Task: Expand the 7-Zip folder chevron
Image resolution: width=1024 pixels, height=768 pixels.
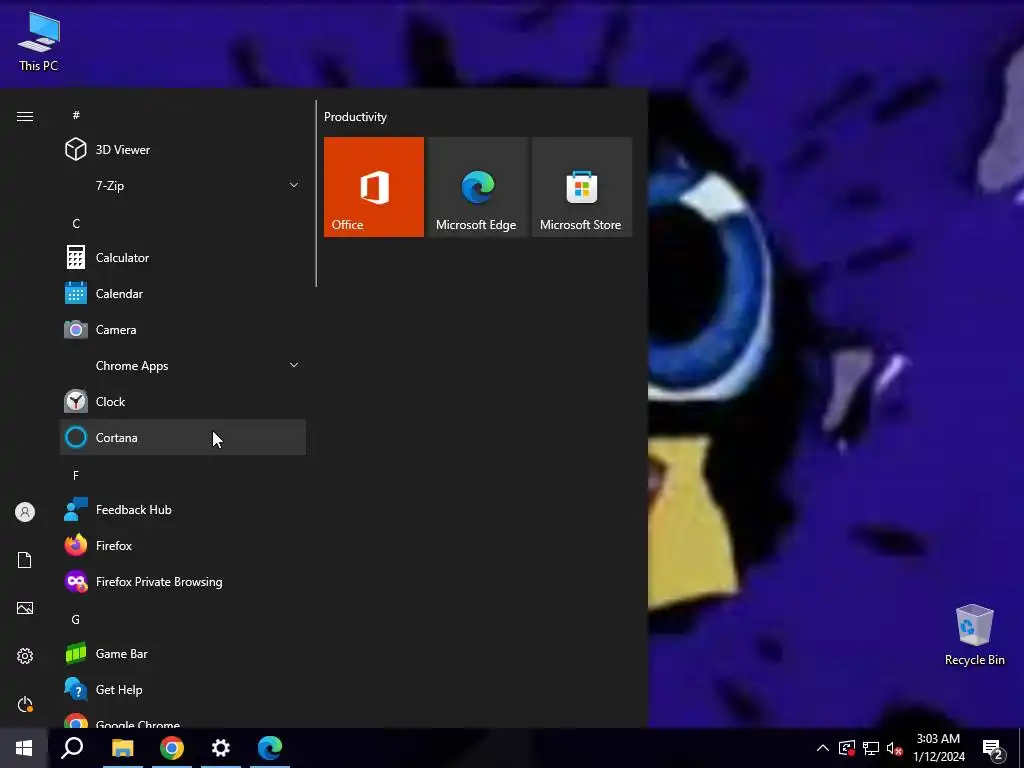Action: (294, 185)
